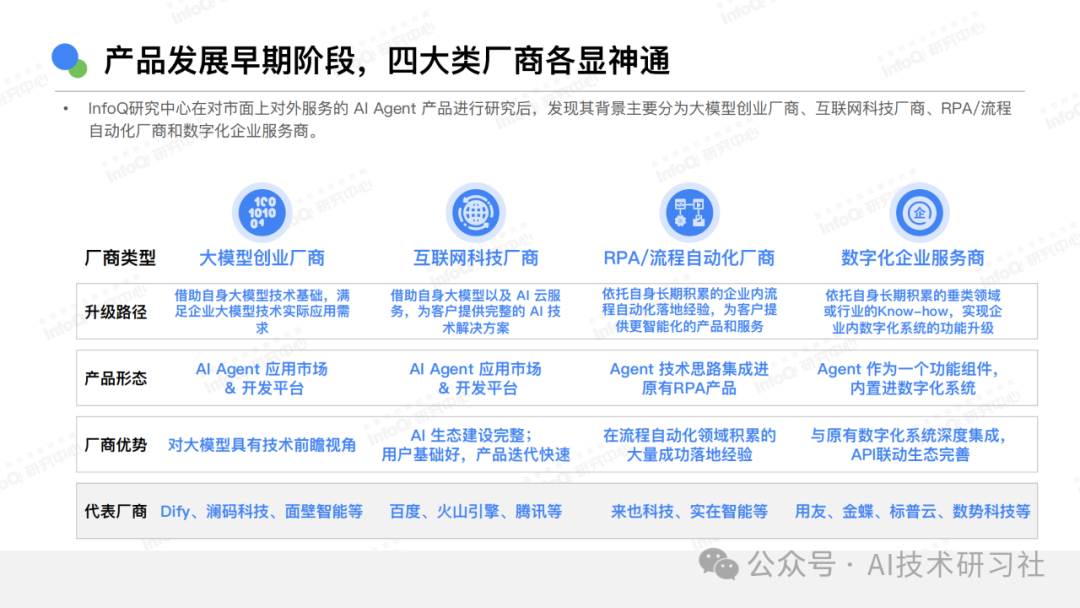
Task: Click the globe icon above 互联网科技厂商
Action: [x=475, y=213]
